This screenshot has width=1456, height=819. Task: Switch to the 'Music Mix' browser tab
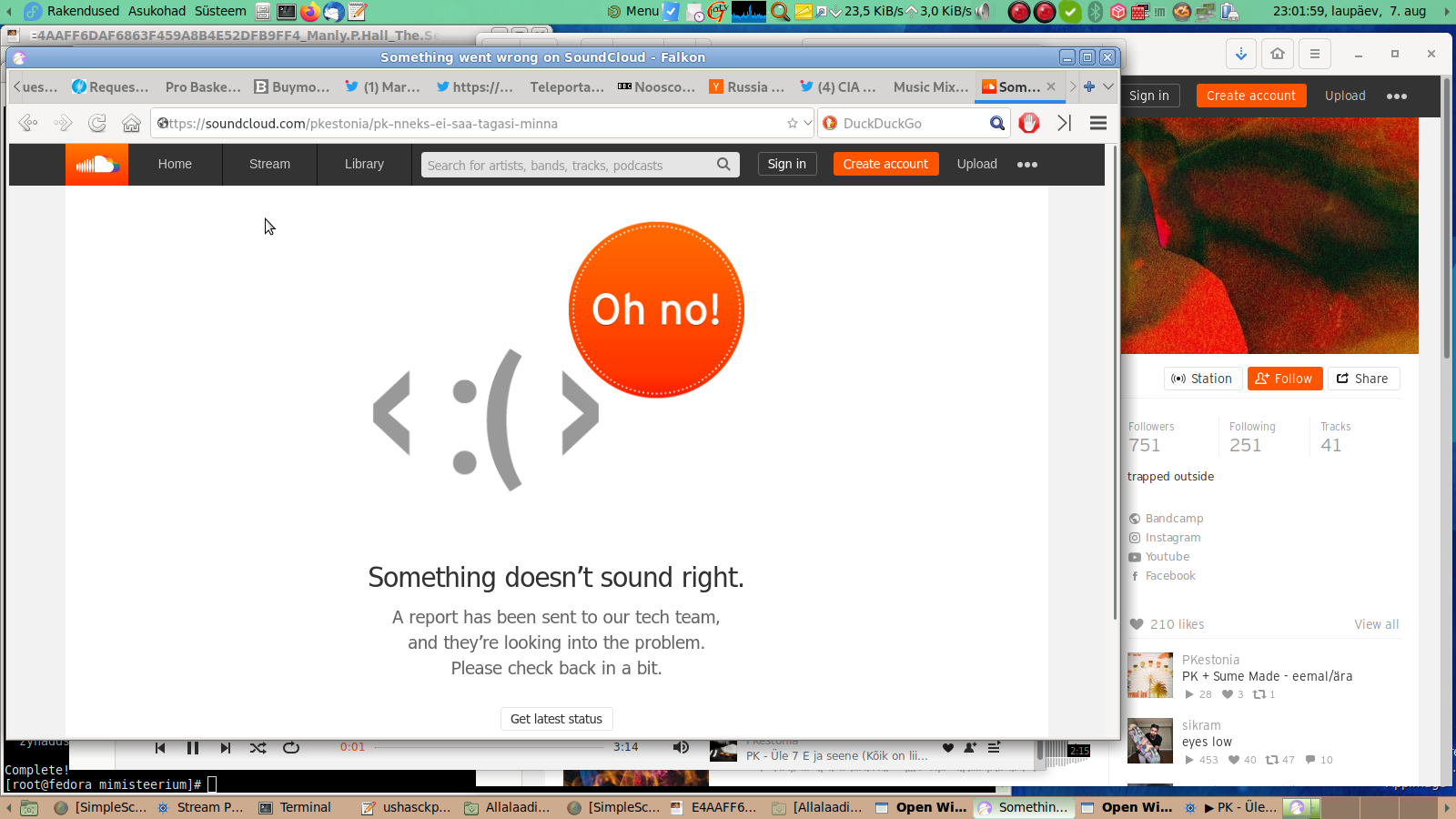pos(930,86)
